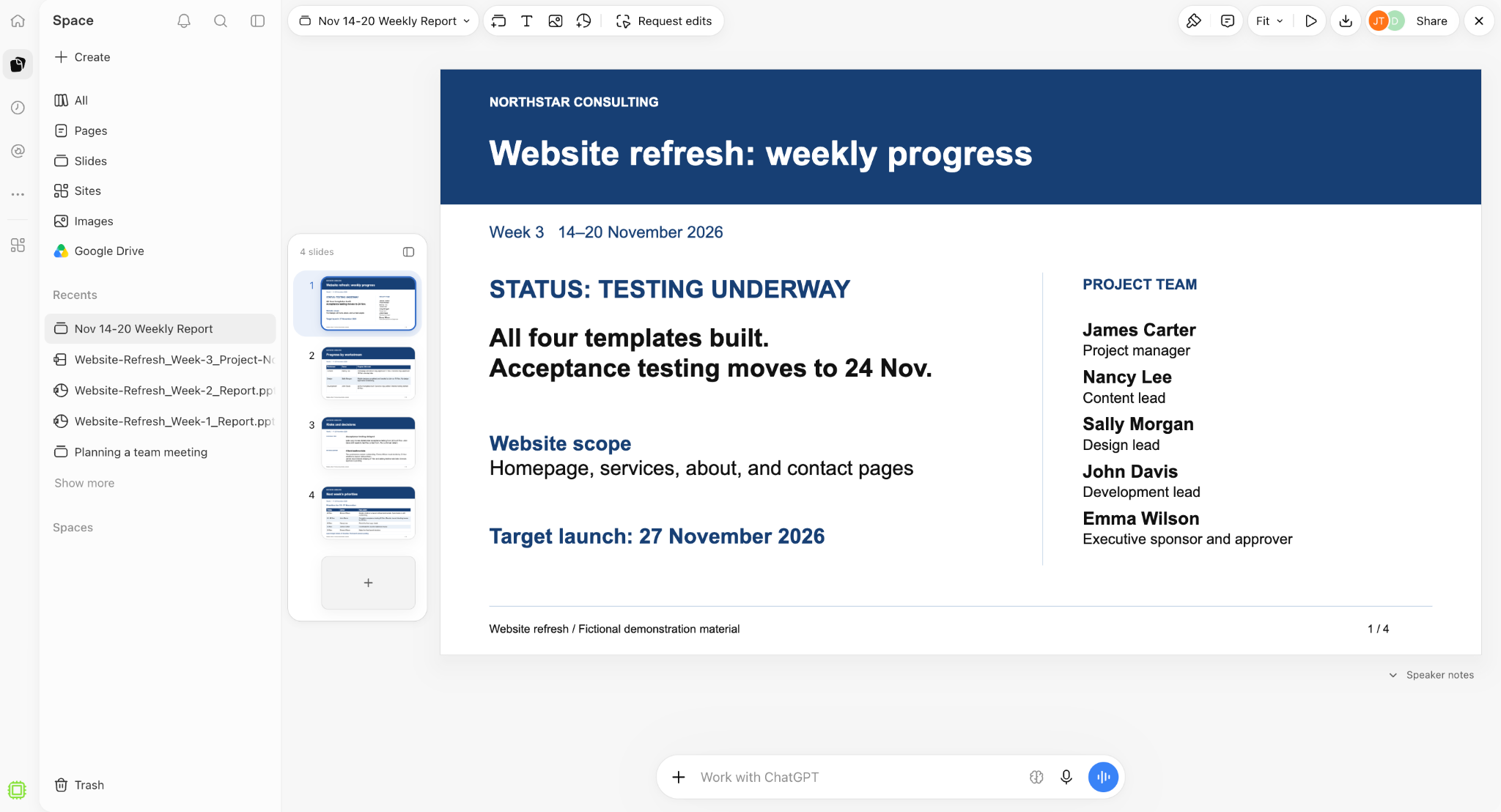Screen dimensions: 1501x812
Task: Add a new slide with the plus tile
Action: click(368, 583)
